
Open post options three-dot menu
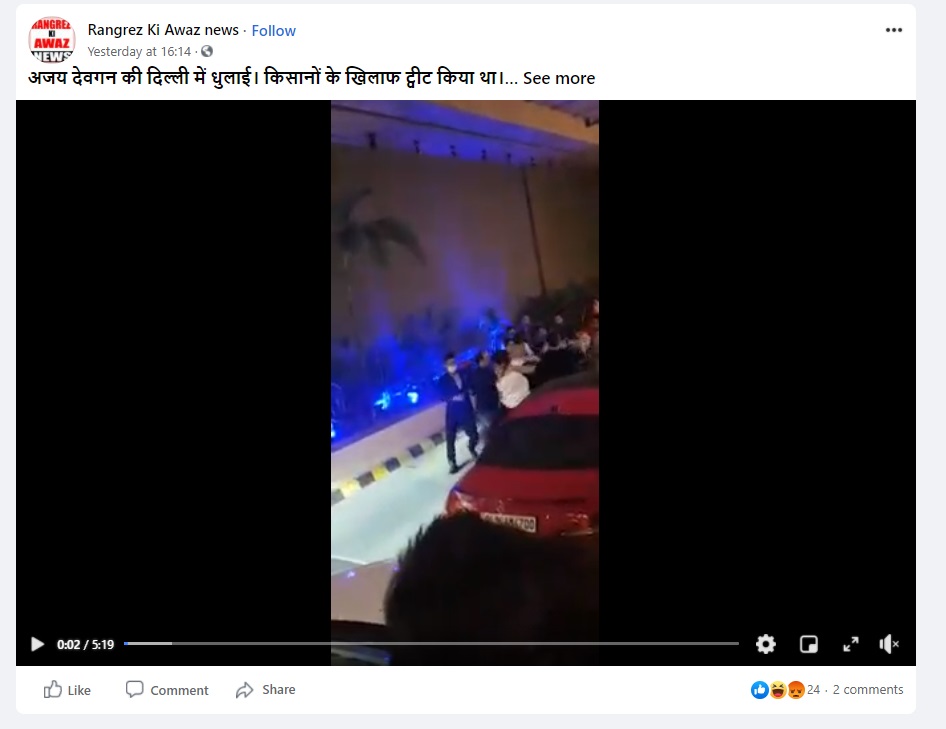pos(894,30)
